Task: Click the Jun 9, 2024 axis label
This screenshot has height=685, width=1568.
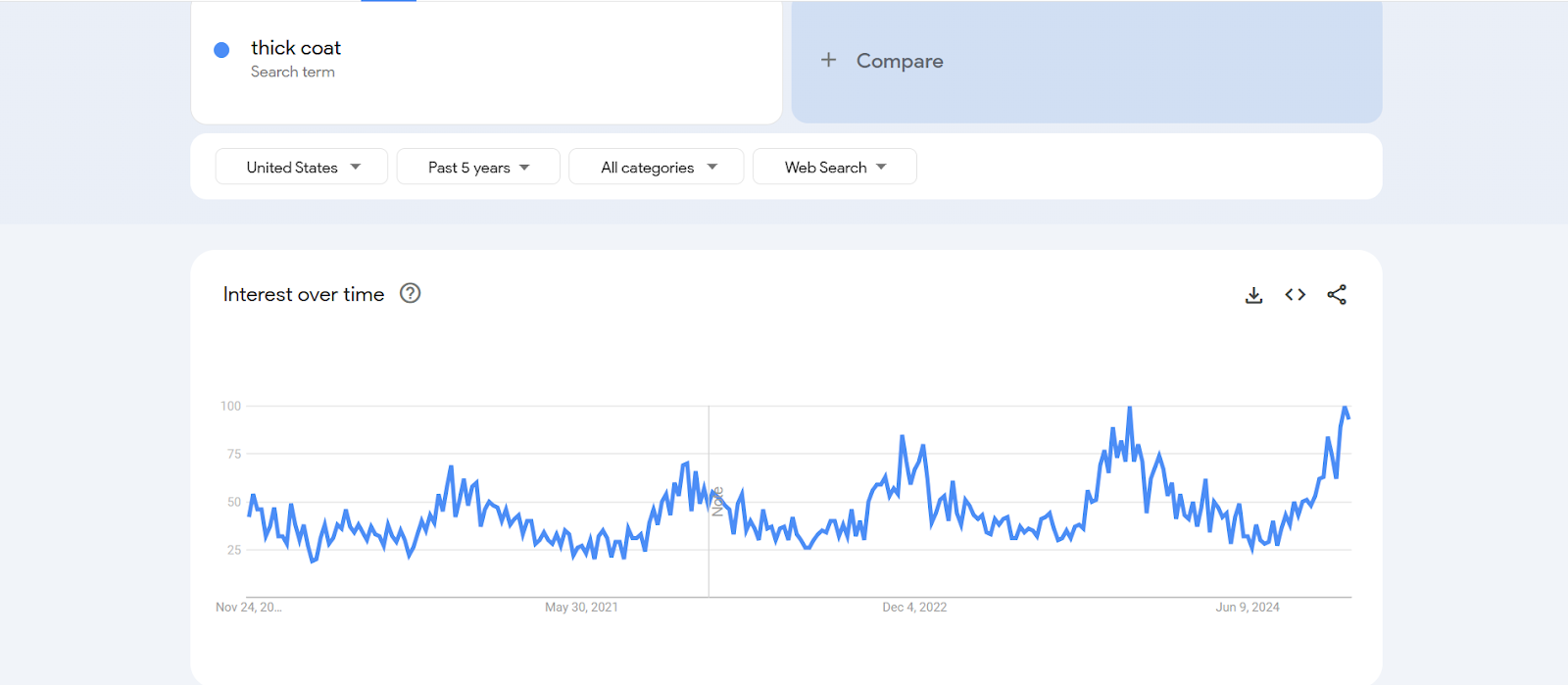Action: (1248, 608)
